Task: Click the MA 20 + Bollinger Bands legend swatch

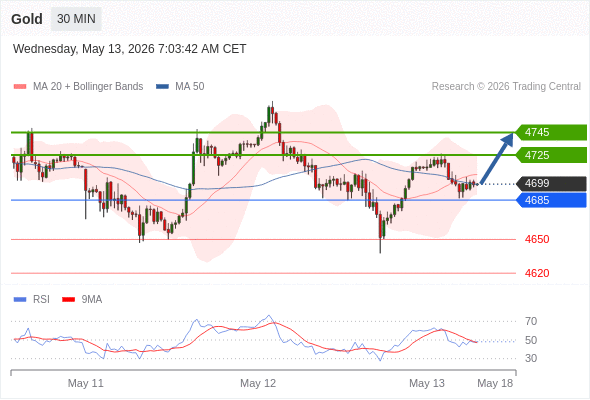Action: tap(20, 87)
